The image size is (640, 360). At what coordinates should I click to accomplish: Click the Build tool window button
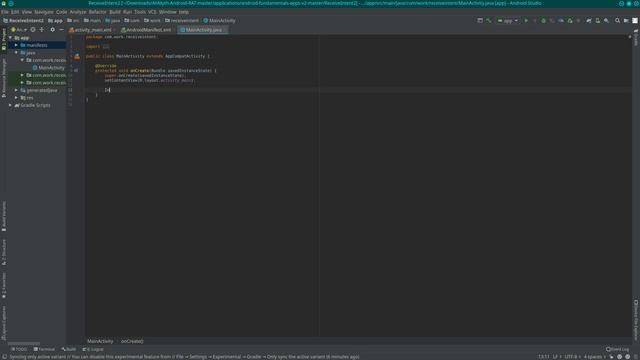click(x=69, y=349)
